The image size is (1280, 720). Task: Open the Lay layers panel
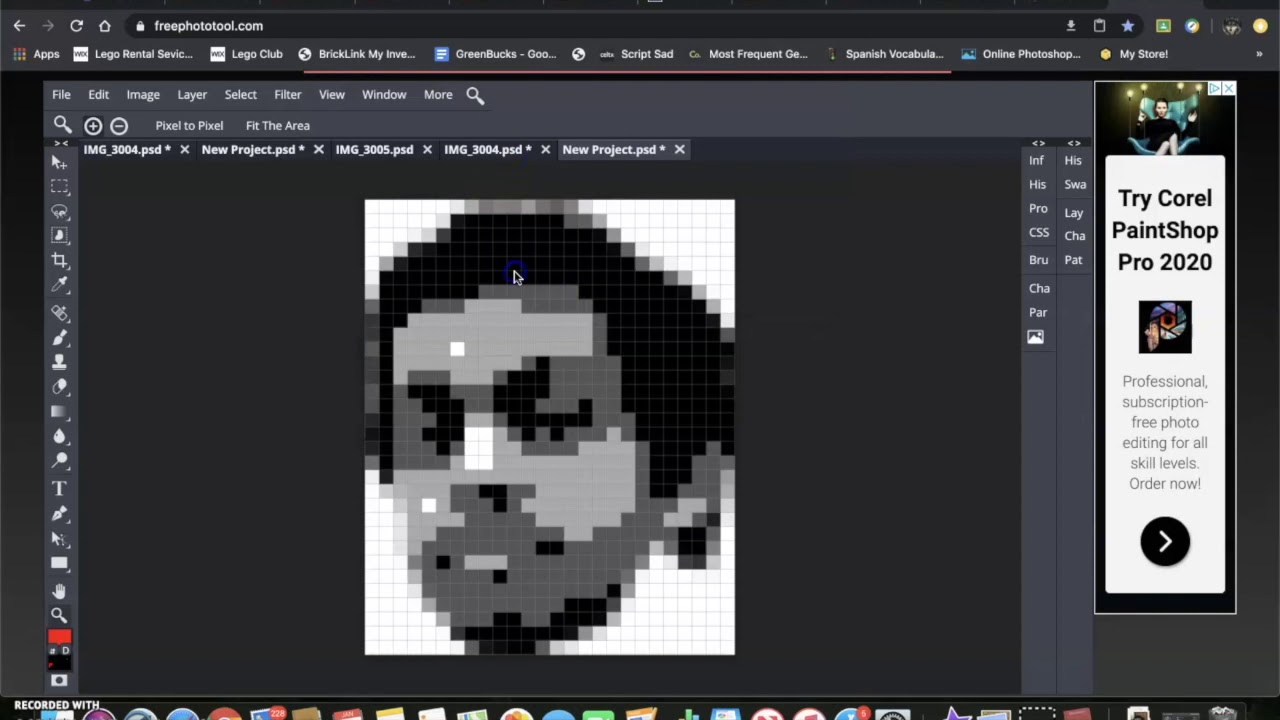point(1074,212)
